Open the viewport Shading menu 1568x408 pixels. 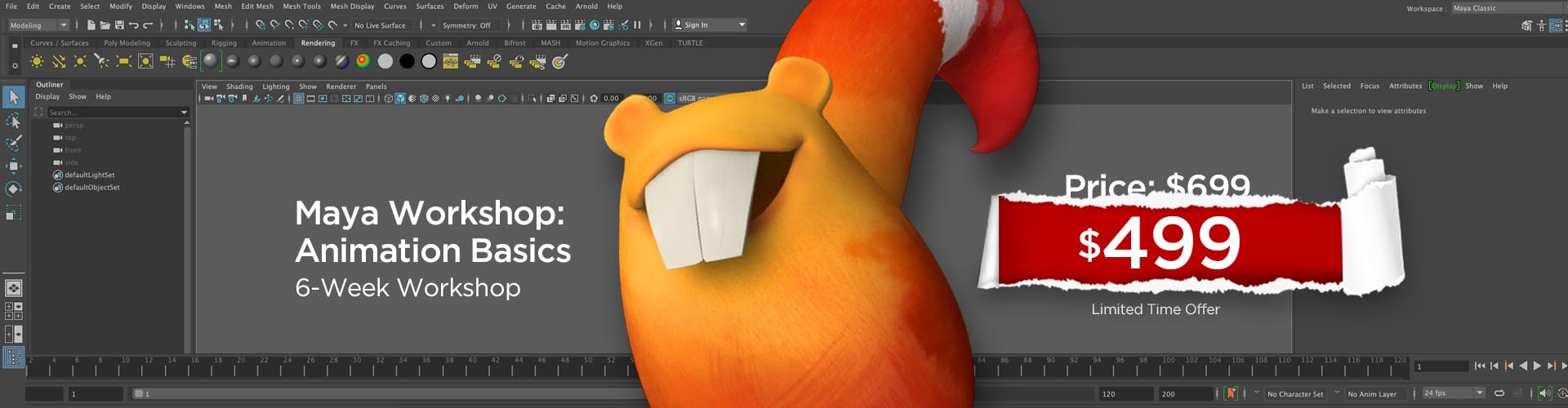[239, 86]
